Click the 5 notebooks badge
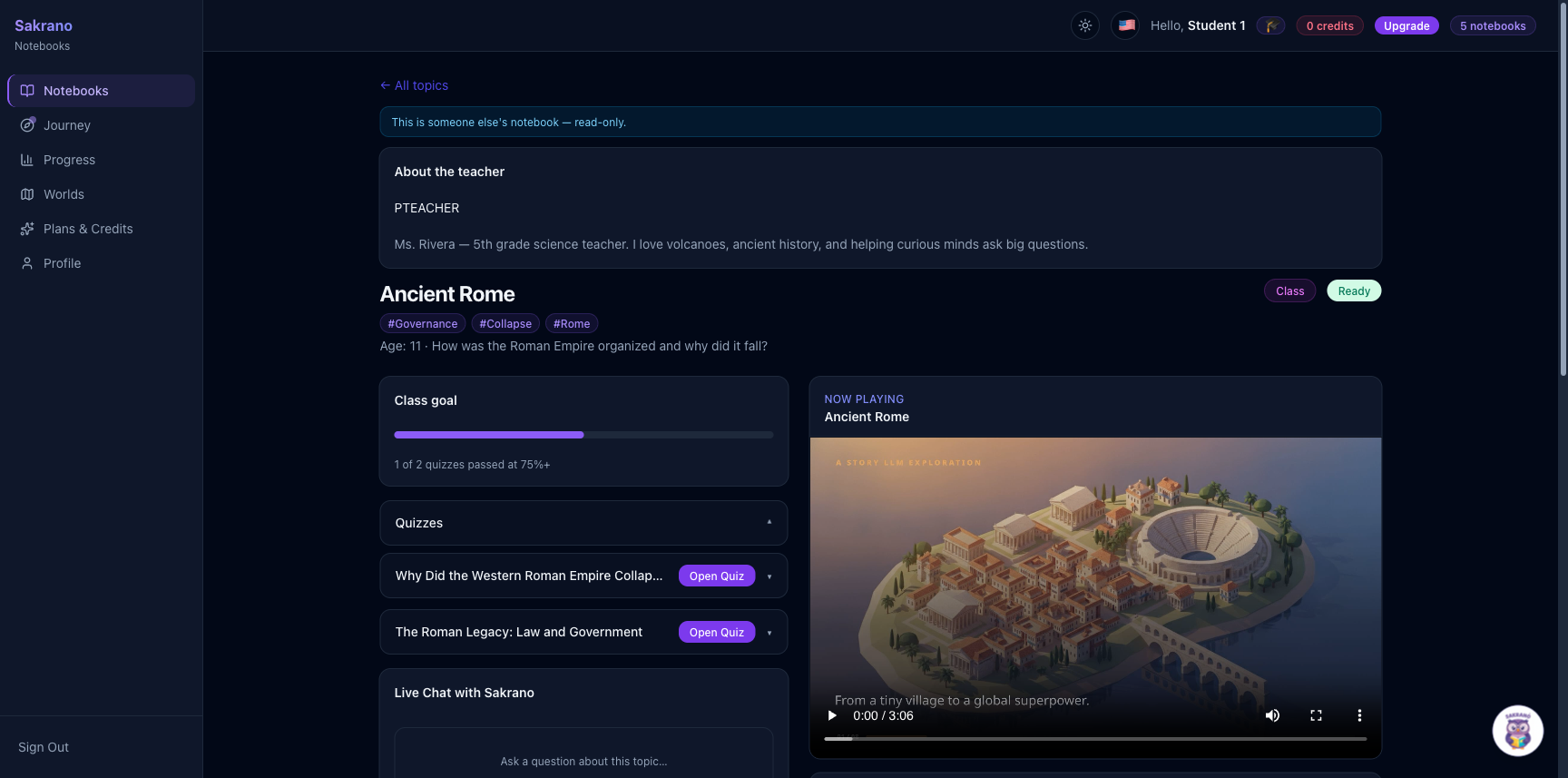Viewport: 1568px width, 778px height. click(x=1493, y=25)
